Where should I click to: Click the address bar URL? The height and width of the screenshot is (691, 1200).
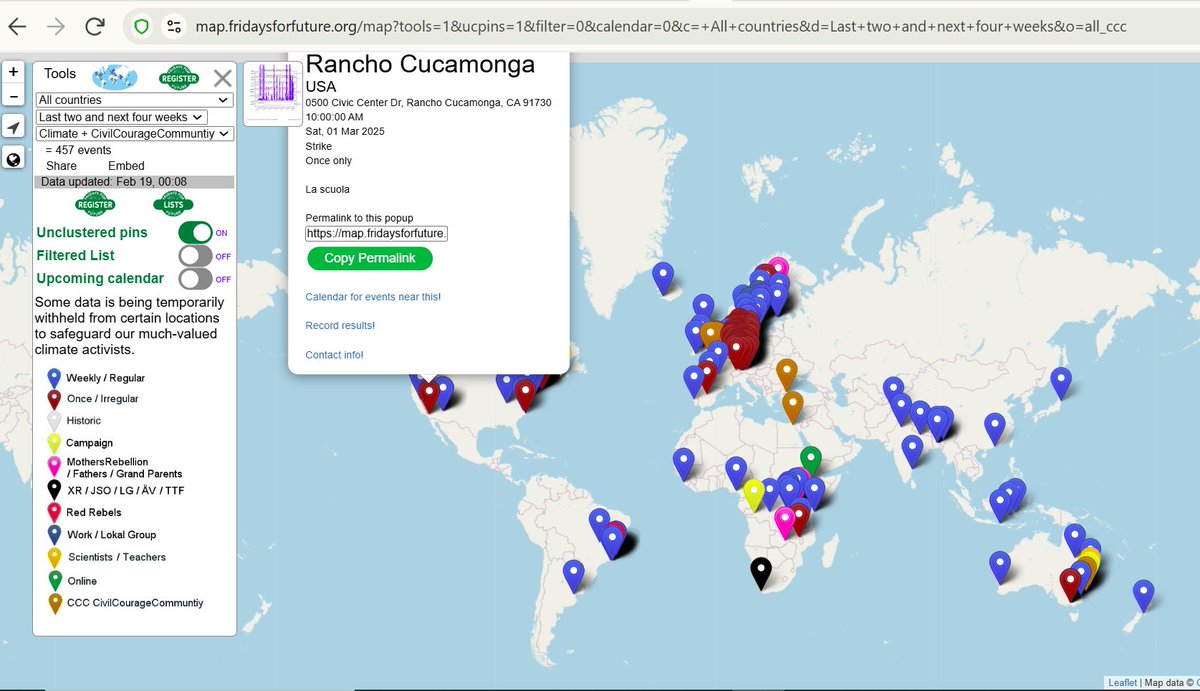point(660,27)
